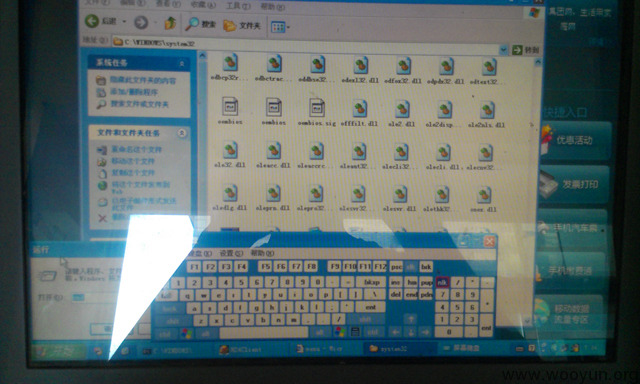Open the Search (搜索) toolbar button
The height and width of the screenshot is (384, 640).
(200, 24)
